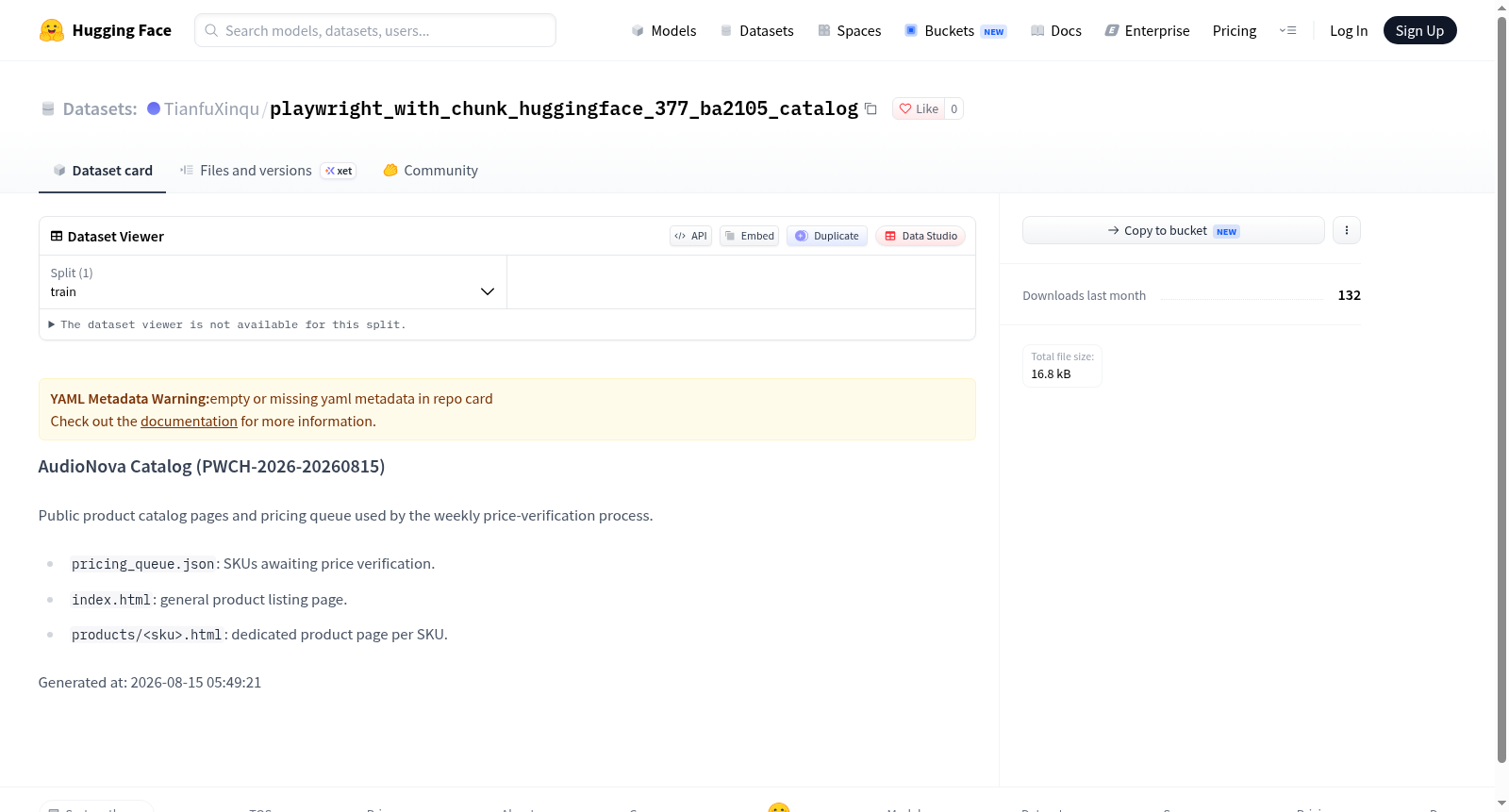This screenshot has width=1509, height=812.
Task: Click the Community tab emoji icon
Action: [x=390, y=170]
